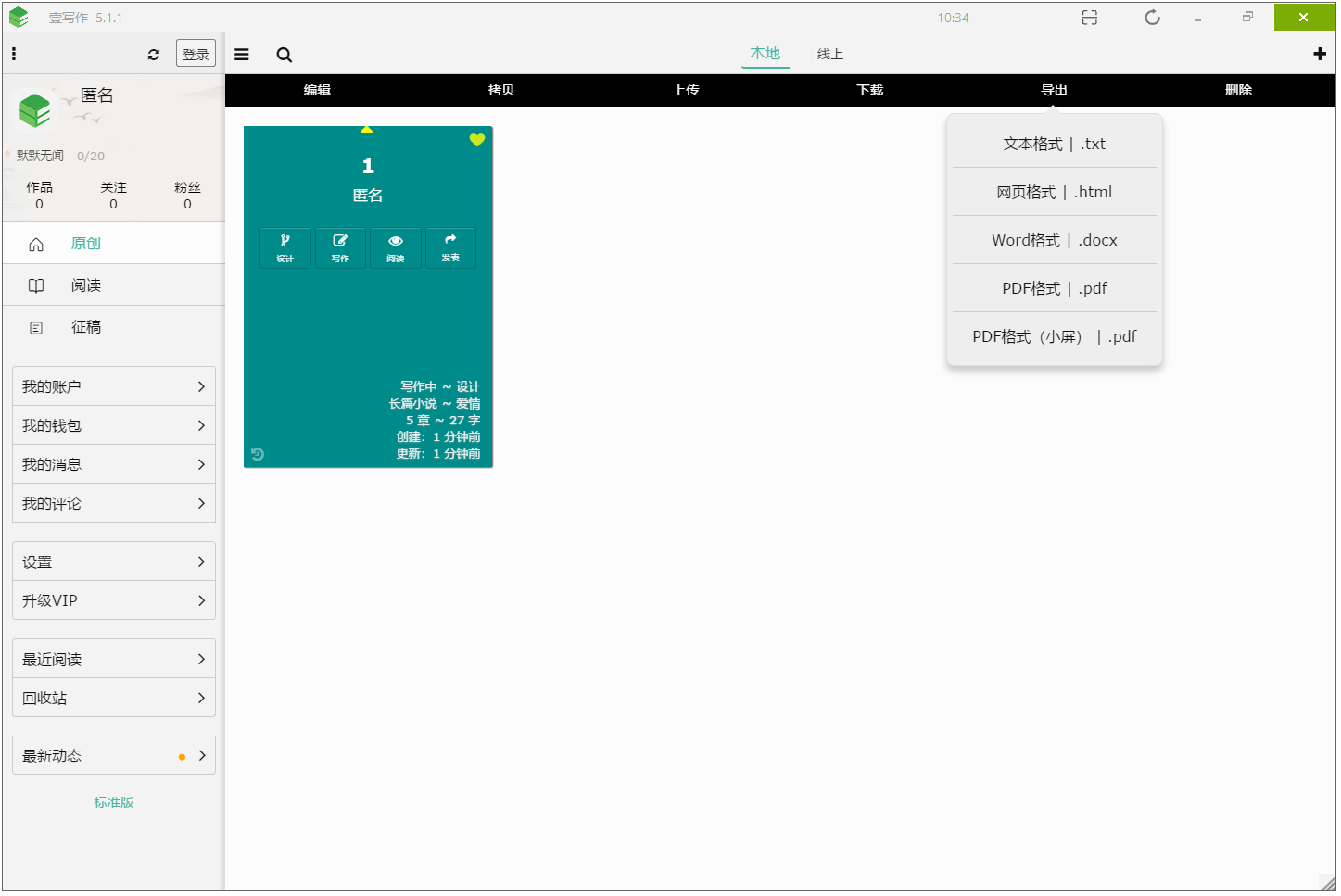Click 编辑 in the black action bar

317,90
